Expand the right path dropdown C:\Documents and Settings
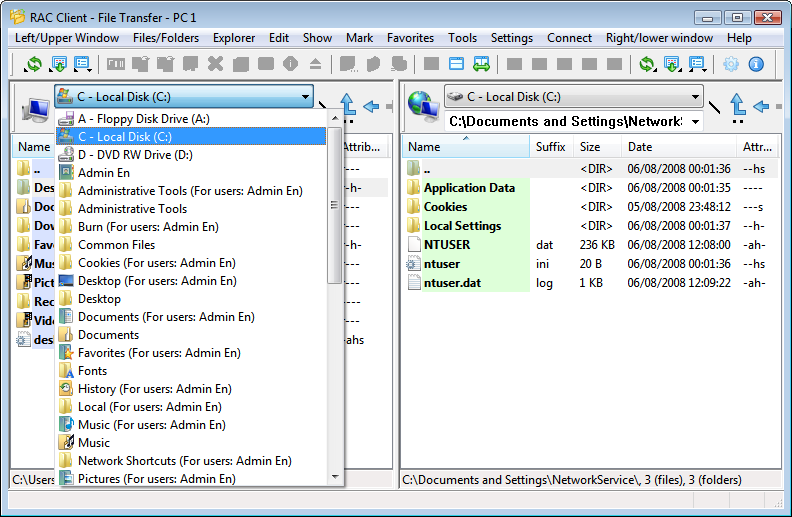Screen dimensions: 792x517 [x=696, y=122]
